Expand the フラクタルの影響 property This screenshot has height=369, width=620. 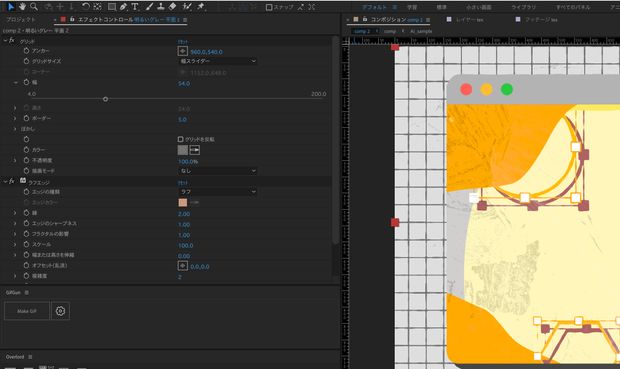[15, 234]
